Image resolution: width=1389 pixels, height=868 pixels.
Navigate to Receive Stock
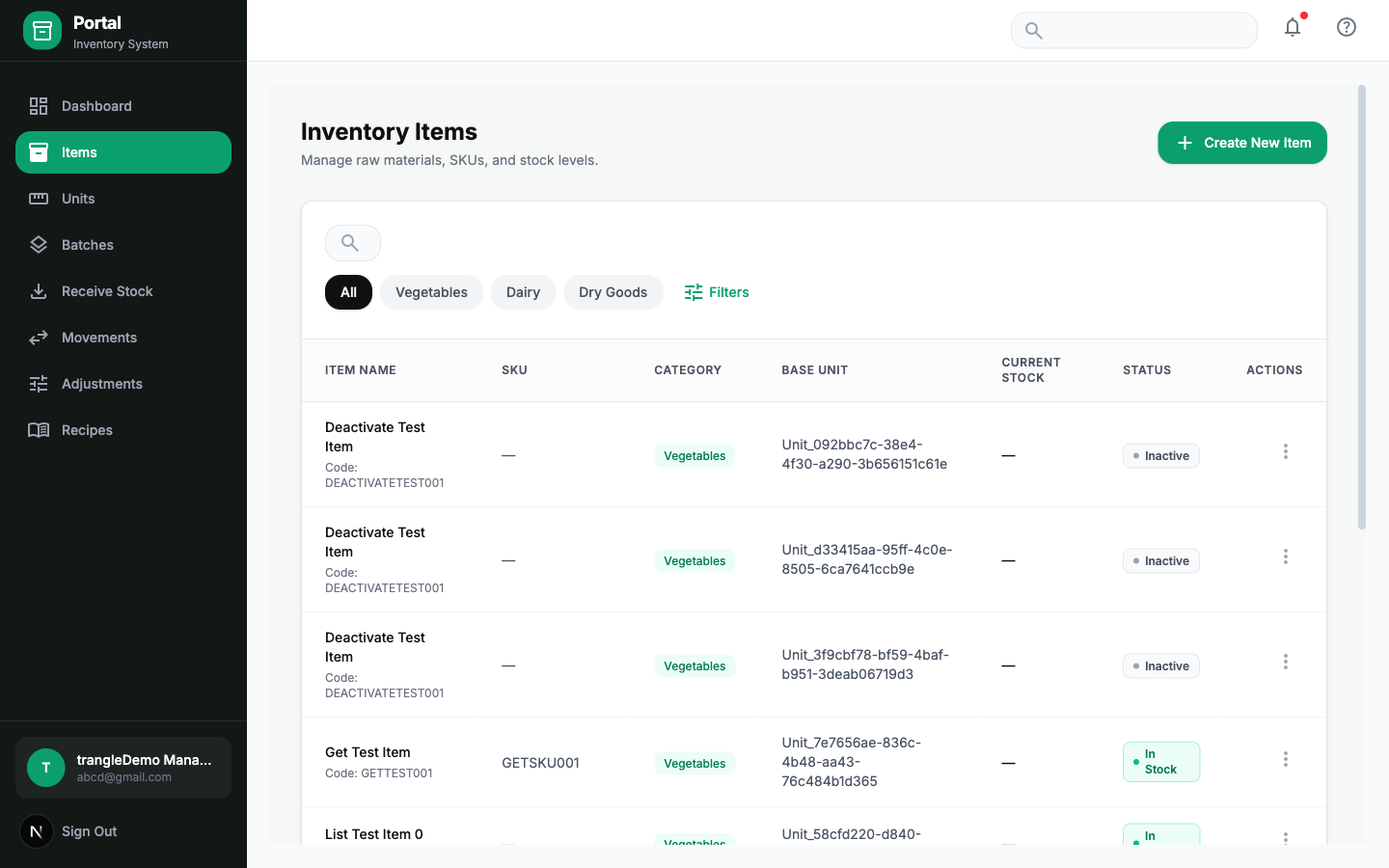click(123, 291)
